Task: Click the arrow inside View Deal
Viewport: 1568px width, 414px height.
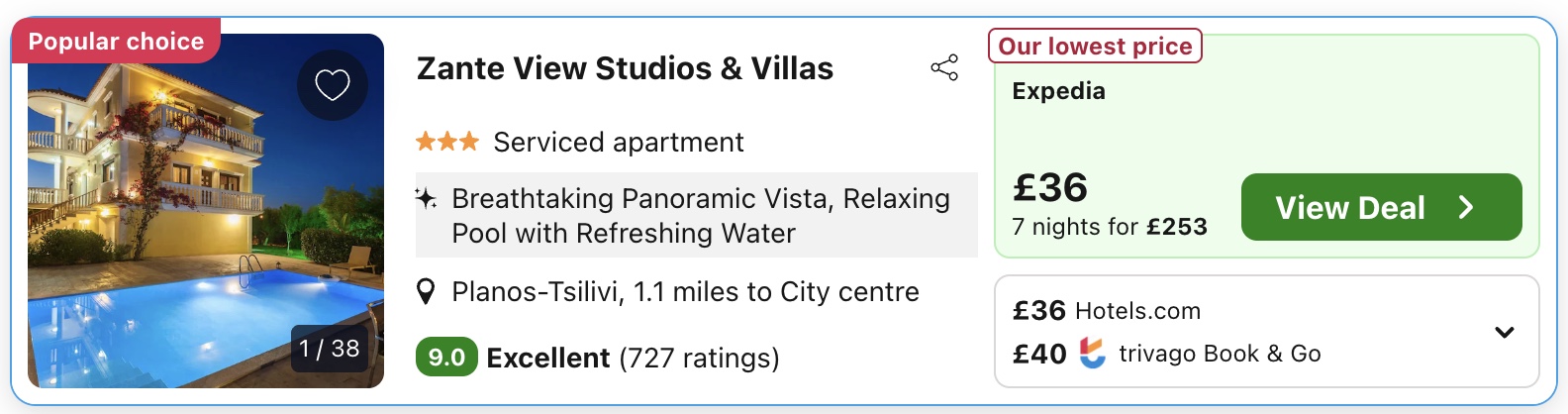Action: [1466, 207]
